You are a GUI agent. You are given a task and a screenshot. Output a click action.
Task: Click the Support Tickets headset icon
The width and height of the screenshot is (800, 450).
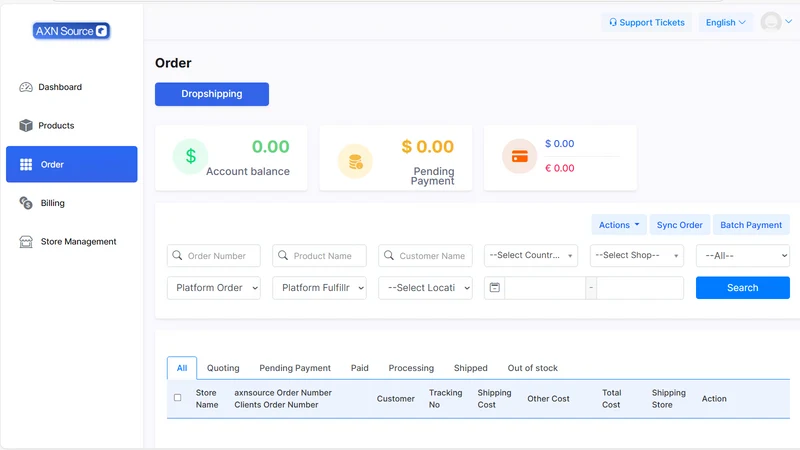point(613,22)
